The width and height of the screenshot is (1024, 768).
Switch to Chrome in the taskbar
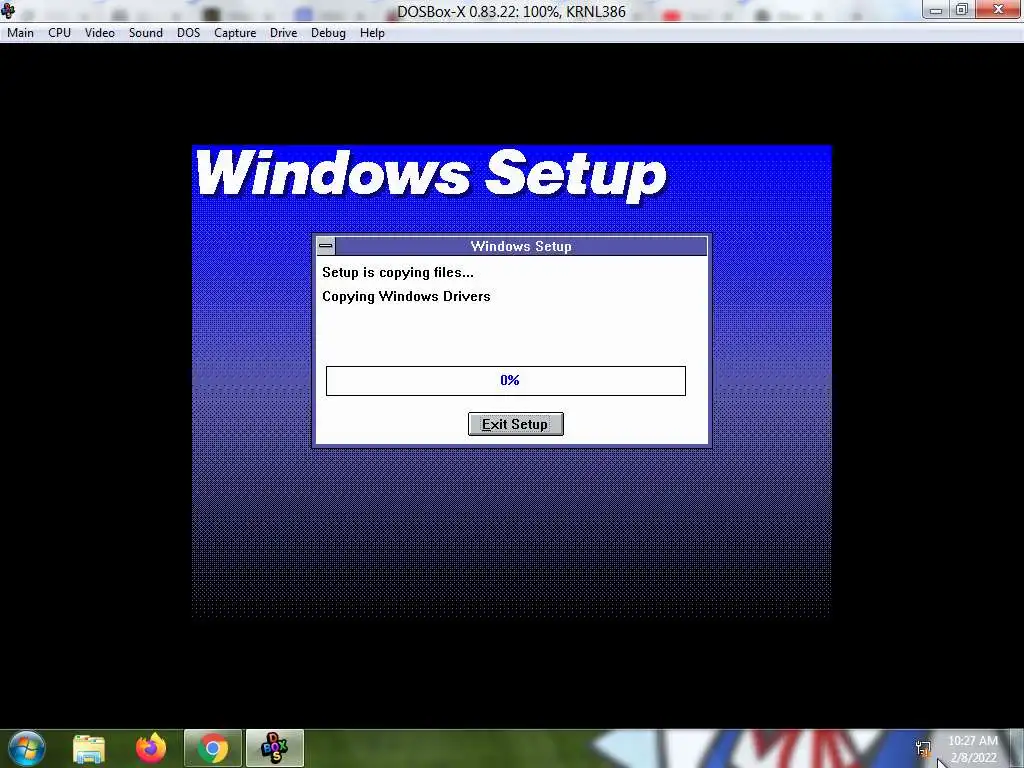click(x=213, y=748)
